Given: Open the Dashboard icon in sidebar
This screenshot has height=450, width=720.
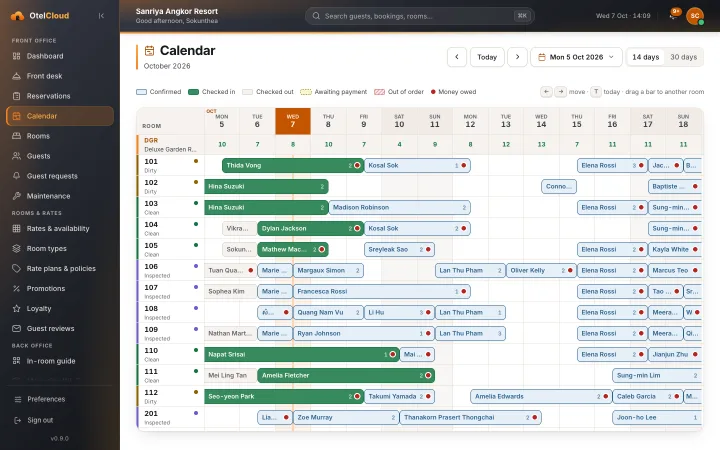Looking at the screenshot, I should (17, 56).
